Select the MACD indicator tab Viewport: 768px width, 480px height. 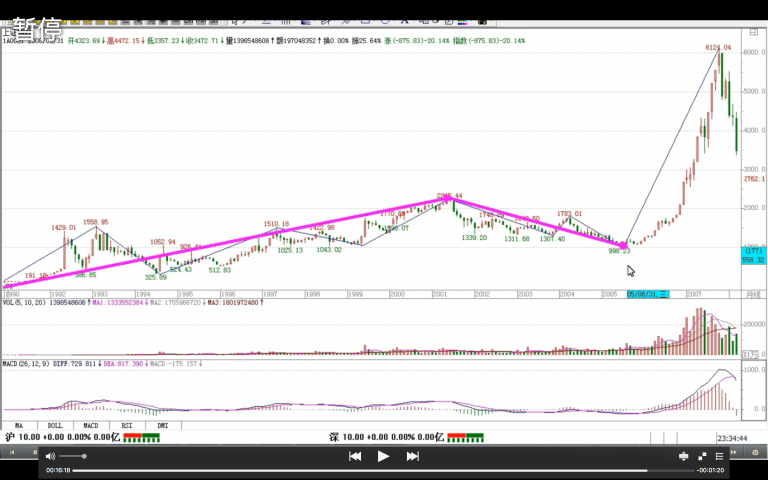(91, 425)
